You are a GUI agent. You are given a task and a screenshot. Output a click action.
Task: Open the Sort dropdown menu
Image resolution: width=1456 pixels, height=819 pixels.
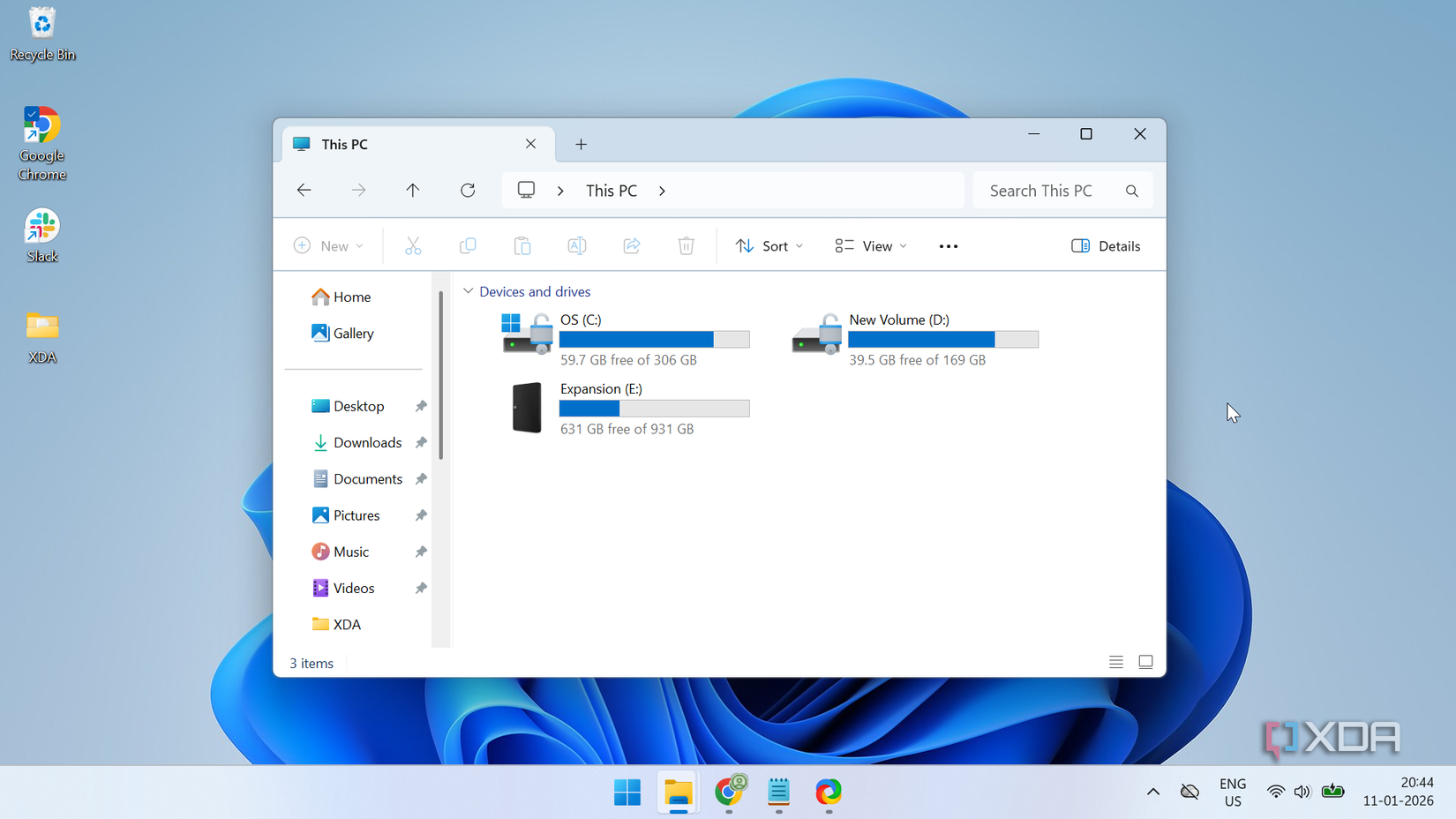tap(769, 246)
